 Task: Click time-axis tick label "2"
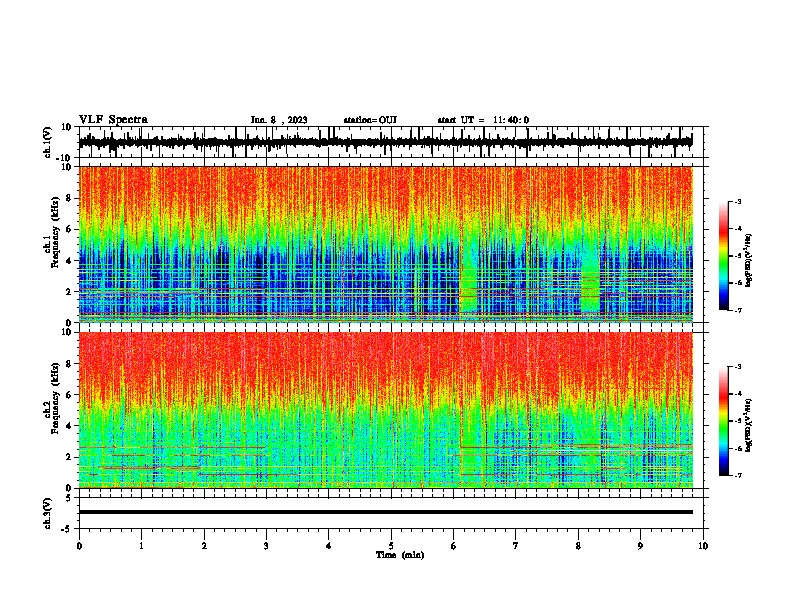(x=204, y=546)
